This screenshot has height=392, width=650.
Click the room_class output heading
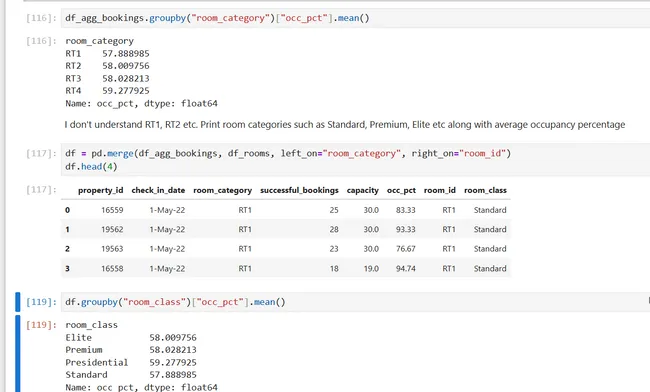[x=92, y=325]
